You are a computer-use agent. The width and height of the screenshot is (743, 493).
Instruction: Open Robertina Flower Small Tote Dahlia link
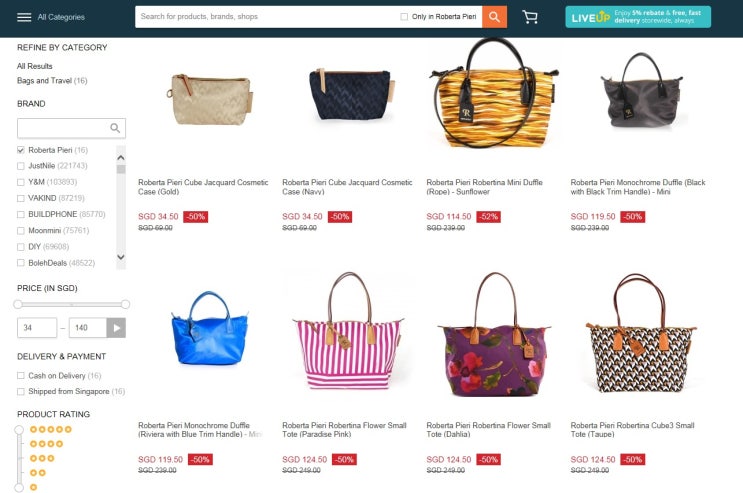point(488,429)
